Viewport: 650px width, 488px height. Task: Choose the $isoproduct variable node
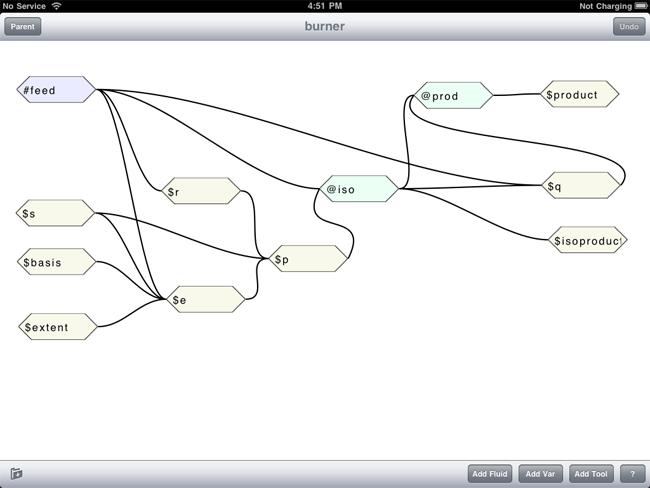click(588, 240)
